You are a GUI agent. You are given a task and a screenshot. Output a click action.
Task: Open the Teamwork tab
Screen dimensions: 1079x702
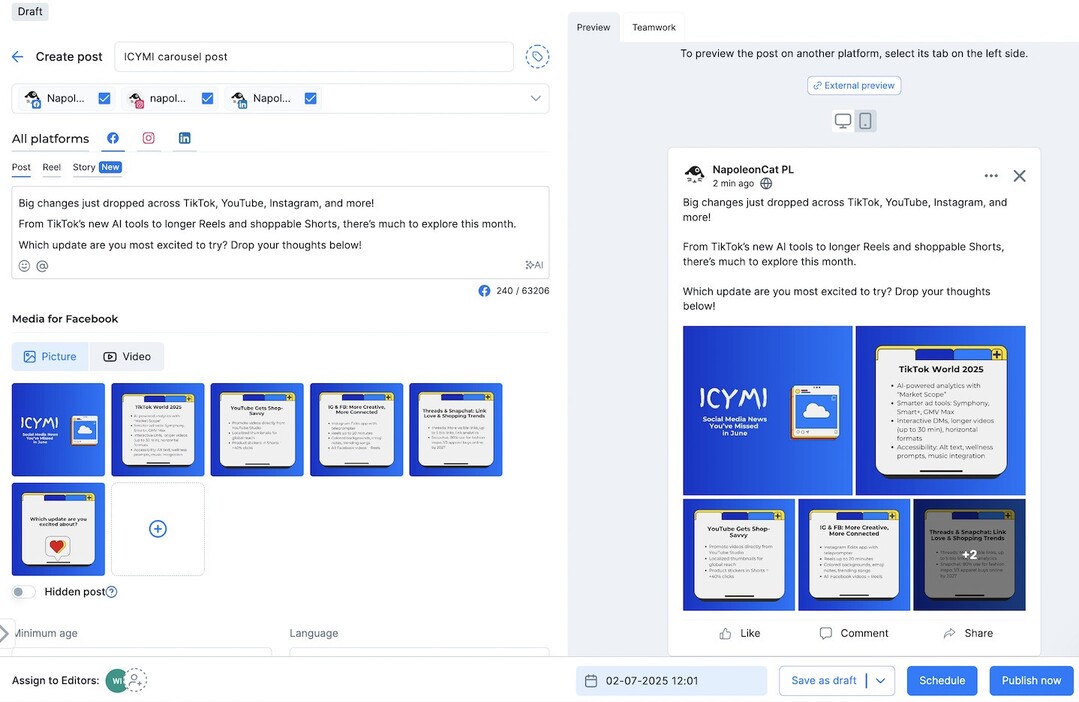(654, 28)
